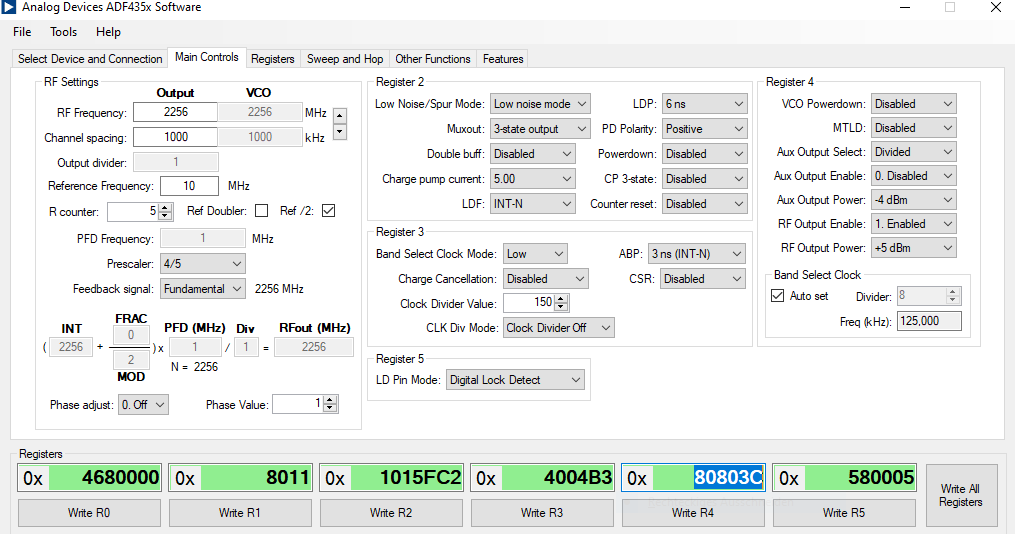Click the Reference Frequency input field

coord(189,186)
